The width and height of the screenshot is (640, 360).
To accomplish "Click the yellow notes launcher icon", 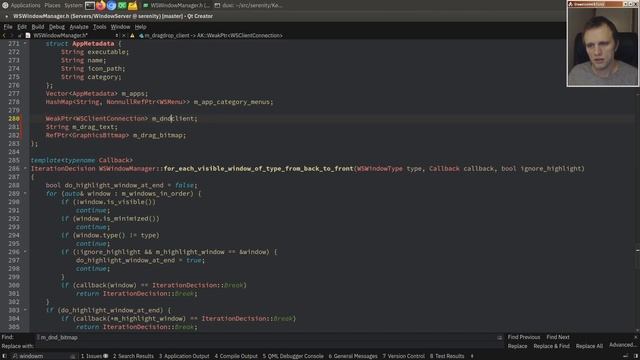I will point(133,5).
